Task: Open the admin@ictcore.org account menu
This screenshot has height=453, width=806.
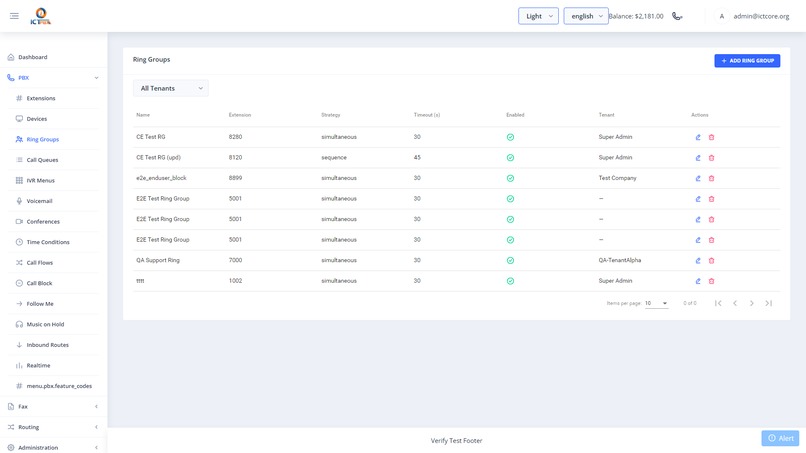Action: (x=761, y=16)
